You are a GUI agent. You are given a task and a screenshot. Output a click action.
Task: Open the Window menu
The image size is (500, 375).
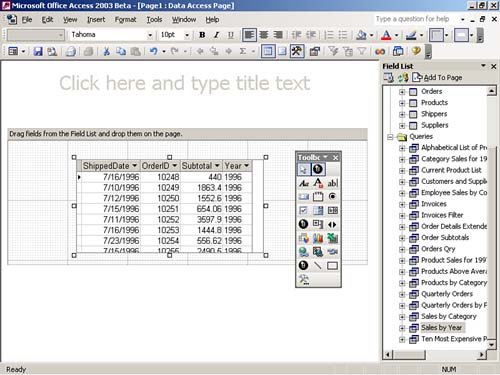184,20
